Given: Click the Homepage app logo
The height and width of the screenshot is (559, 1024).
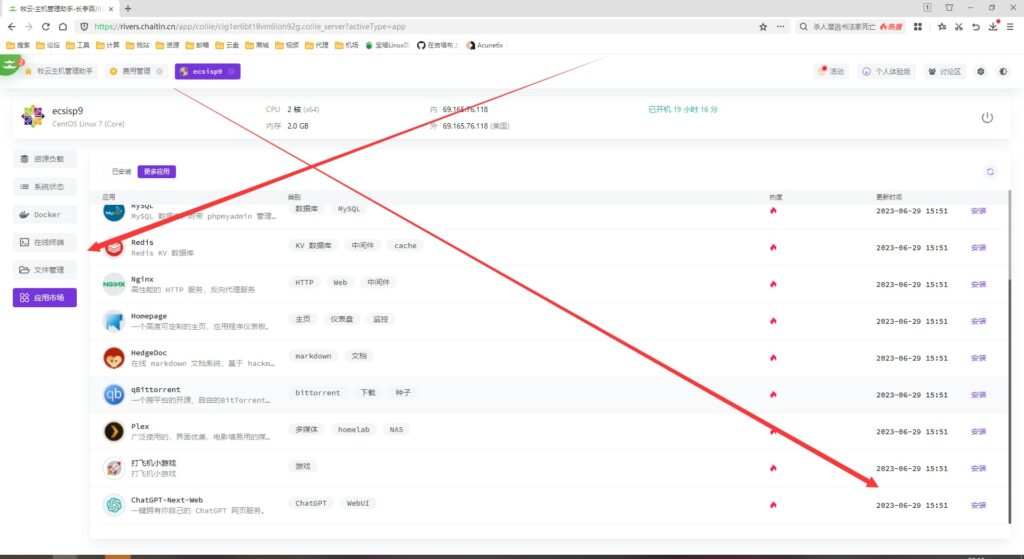Looking at the screenshot, I should 114,321.
